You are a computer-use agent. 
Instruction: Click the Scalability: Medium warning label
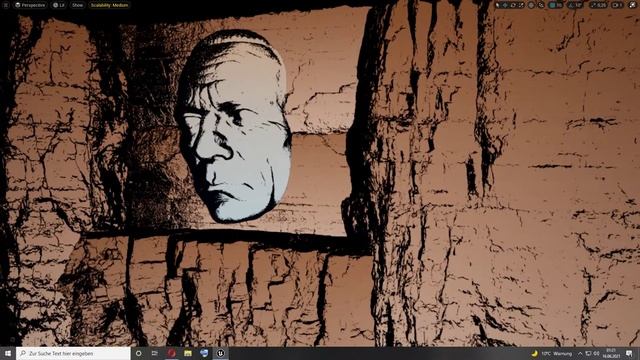click(109, 5)
